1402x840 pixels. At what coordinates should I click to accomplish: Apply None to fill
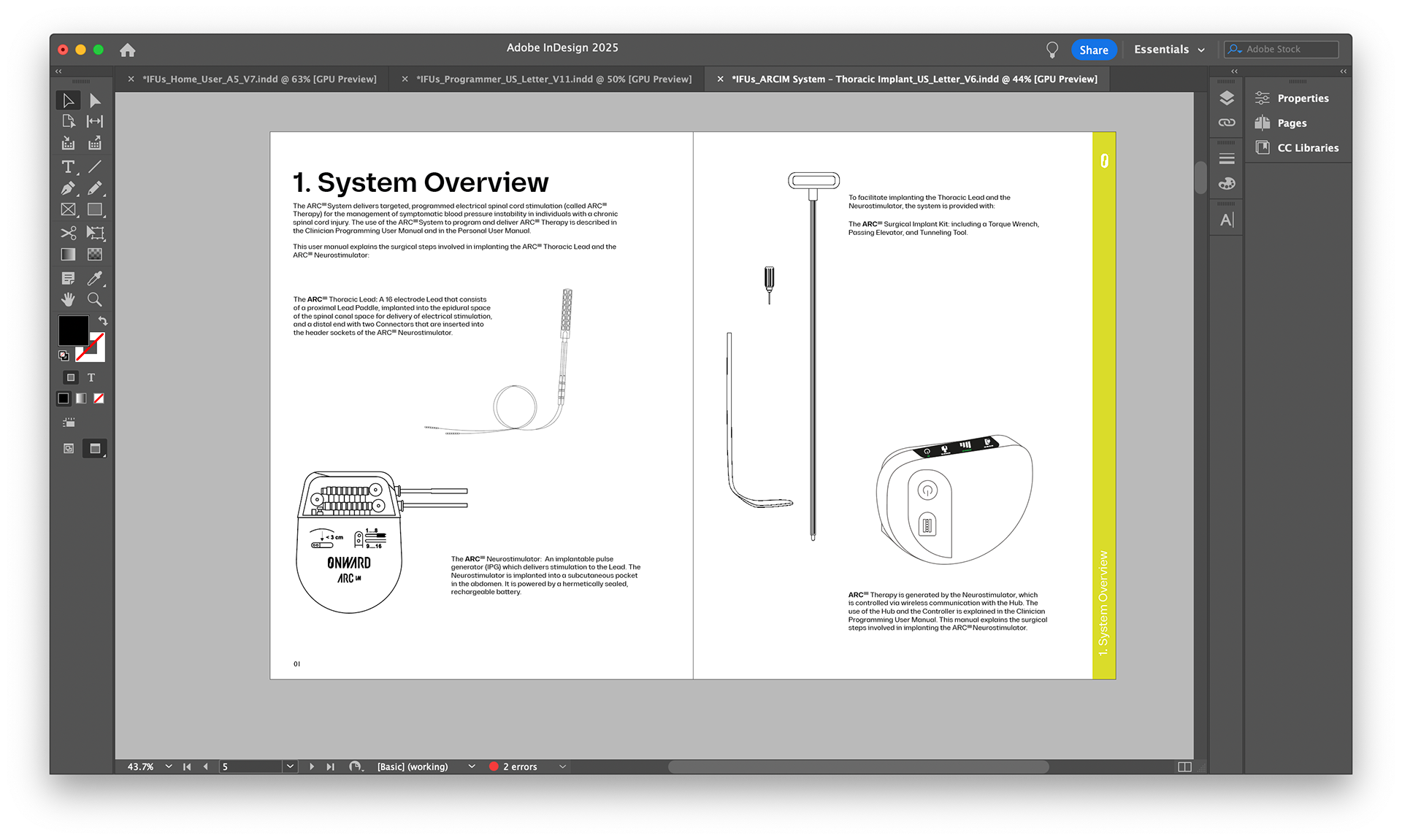tap(99, 398)
